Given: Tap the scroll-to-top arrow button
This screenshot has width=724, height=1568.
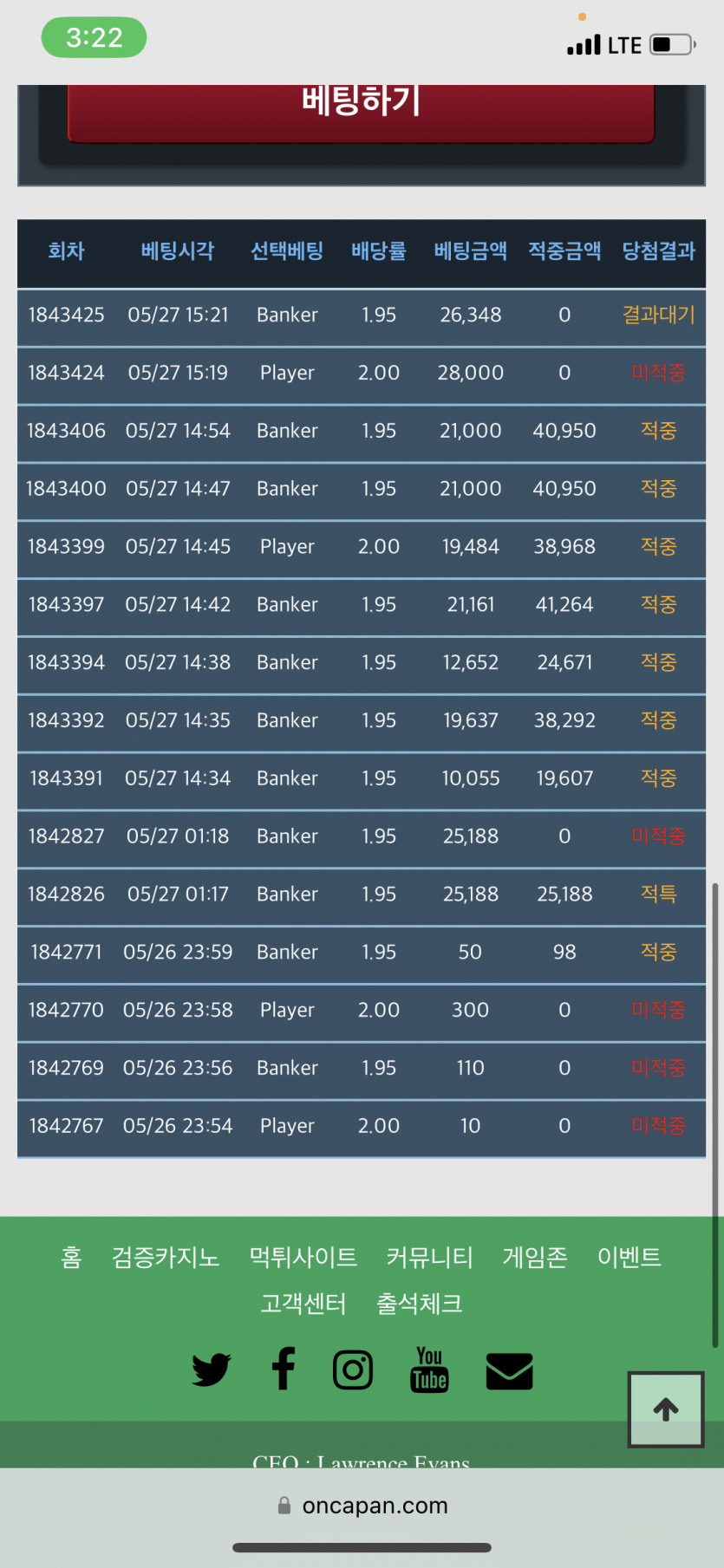Looking at the screenshot, I should [x=666, y=1409].
